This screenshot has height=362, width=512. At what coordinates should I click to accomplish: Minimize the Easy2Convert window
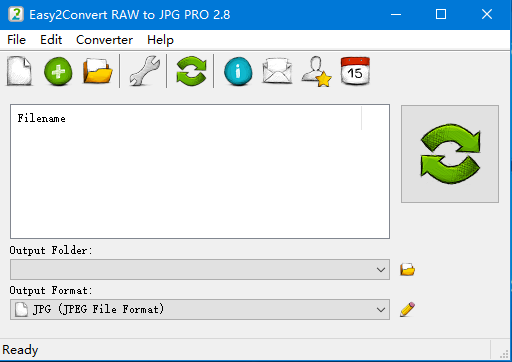click(x=396, y=15)
